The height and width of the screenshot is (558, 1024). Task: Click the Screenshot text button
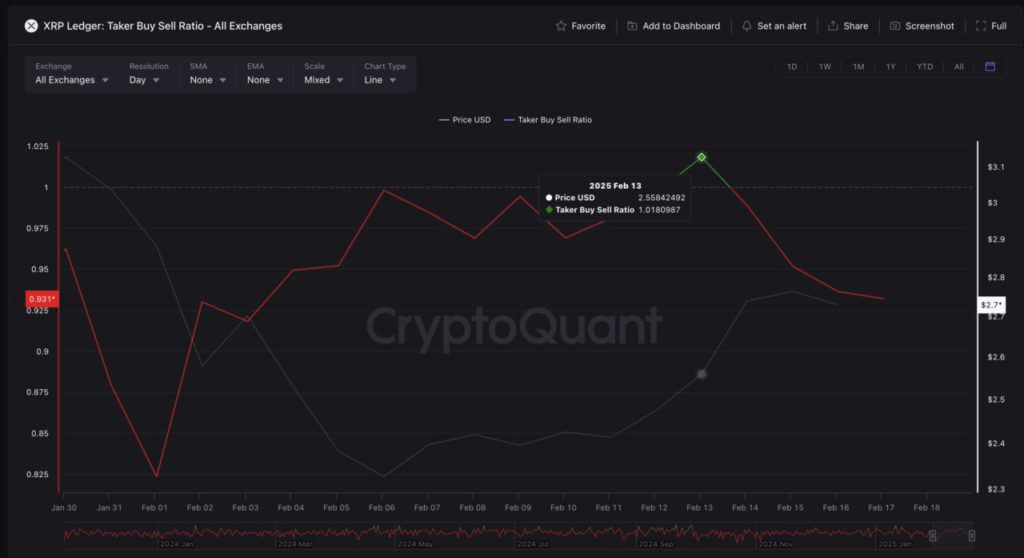pyautogui.click(x=929, y=26)
